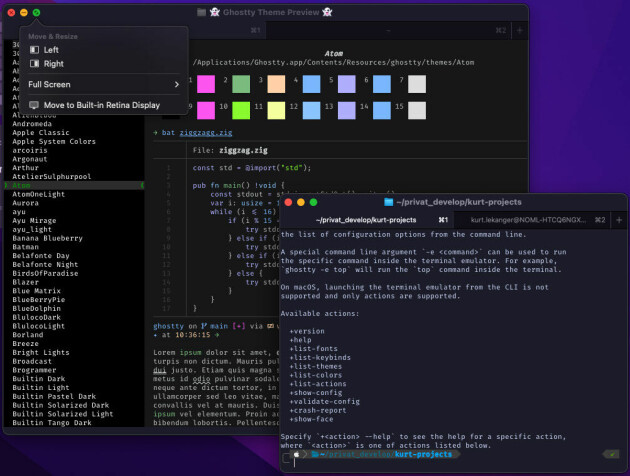
Task: Click the light blue swatch number 12
Action: click(311, 110)
